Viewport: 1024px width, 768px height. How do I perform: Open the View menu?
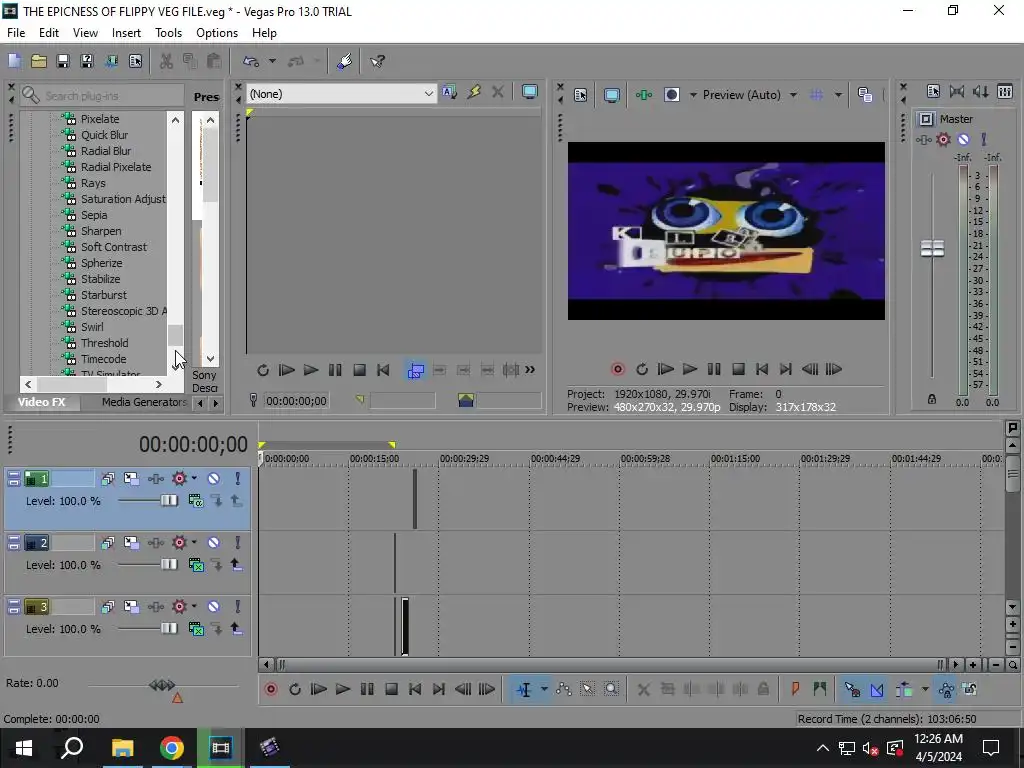(x=85, y=33)
